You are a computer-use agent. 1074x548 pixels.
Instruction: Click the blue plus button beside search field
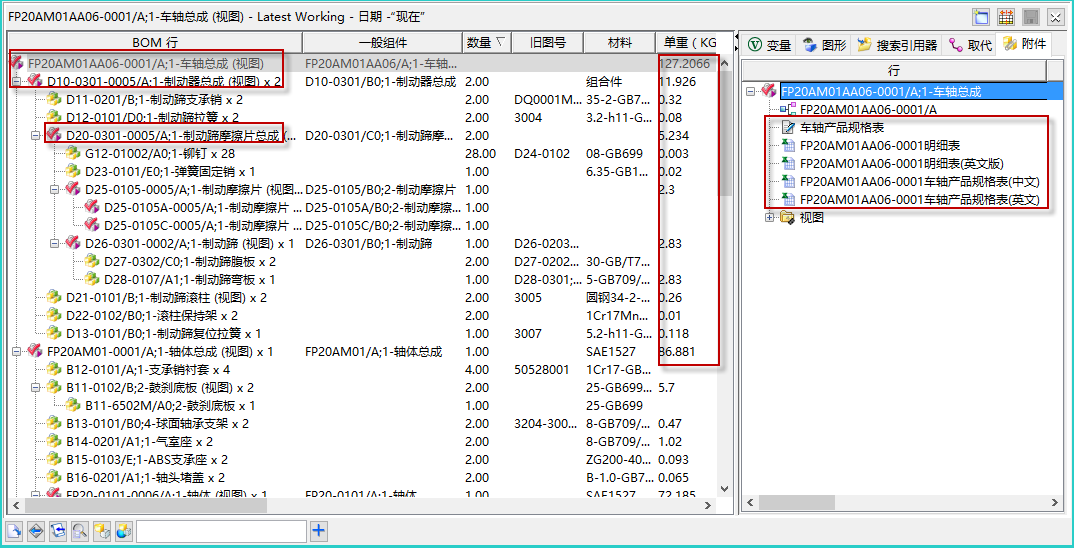point(318,531)
